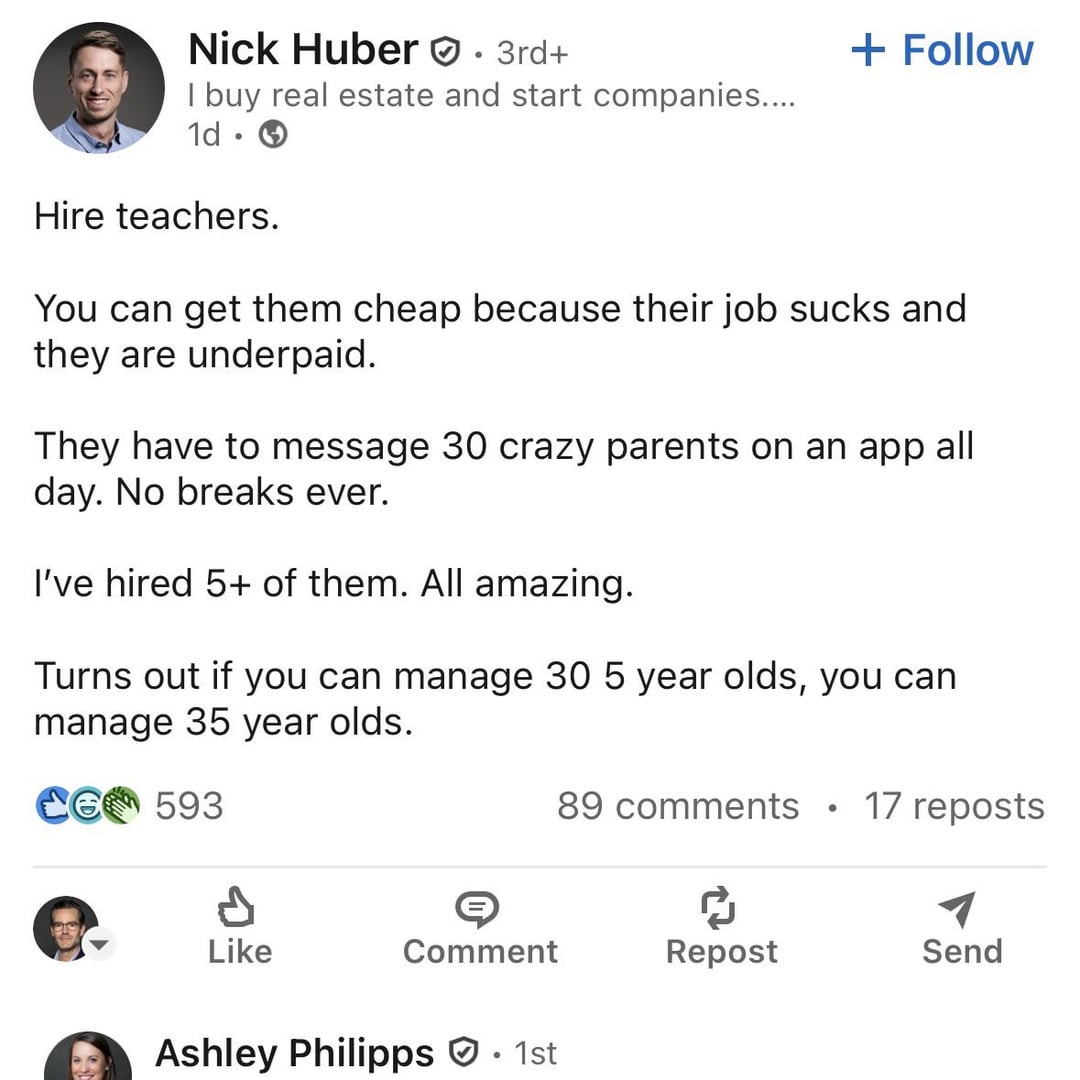
Task: Click Ashley Philipps' profile picture
Action: point(88,1058)
